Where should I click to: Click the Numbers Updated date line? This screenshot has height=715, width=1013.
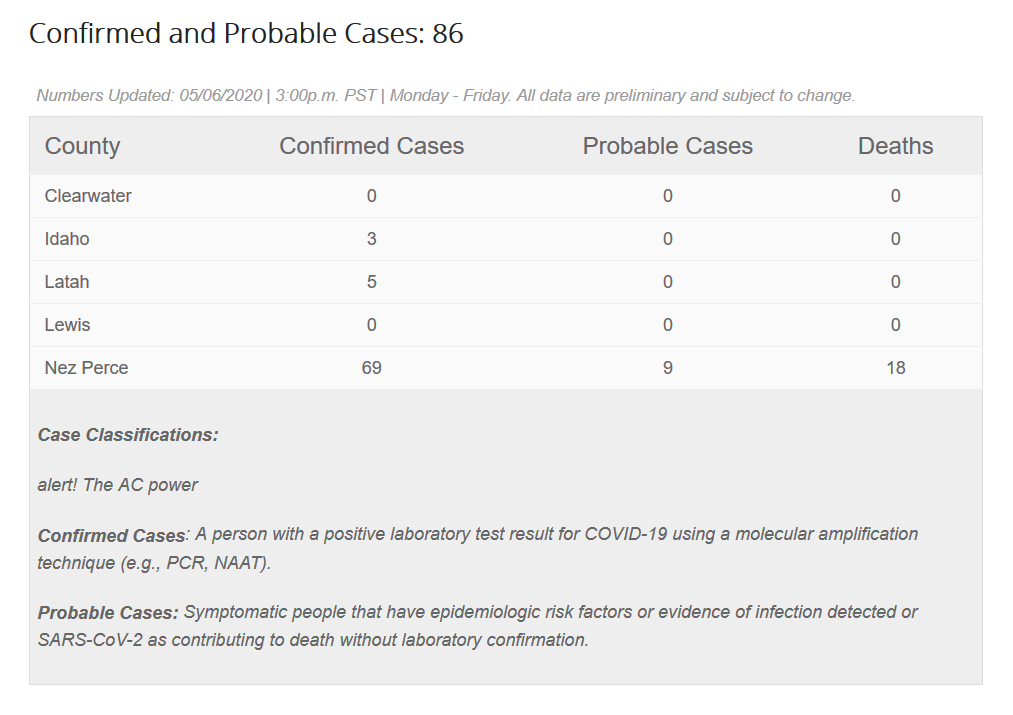pos(445,96)
